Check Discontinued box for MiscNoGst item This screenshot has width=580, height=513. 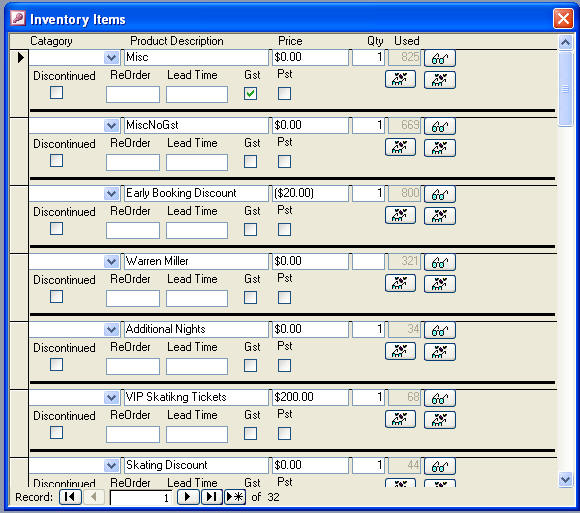click(56, 161)
